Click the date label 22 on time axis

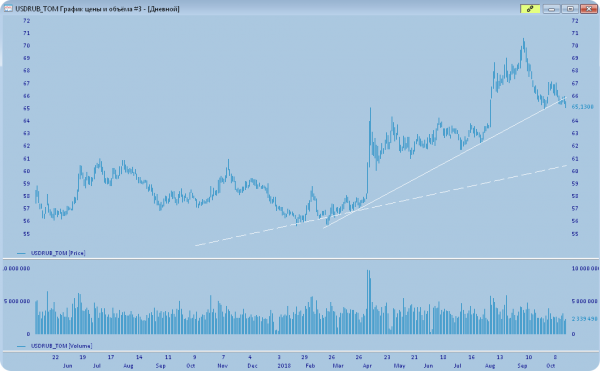(55, 357)
